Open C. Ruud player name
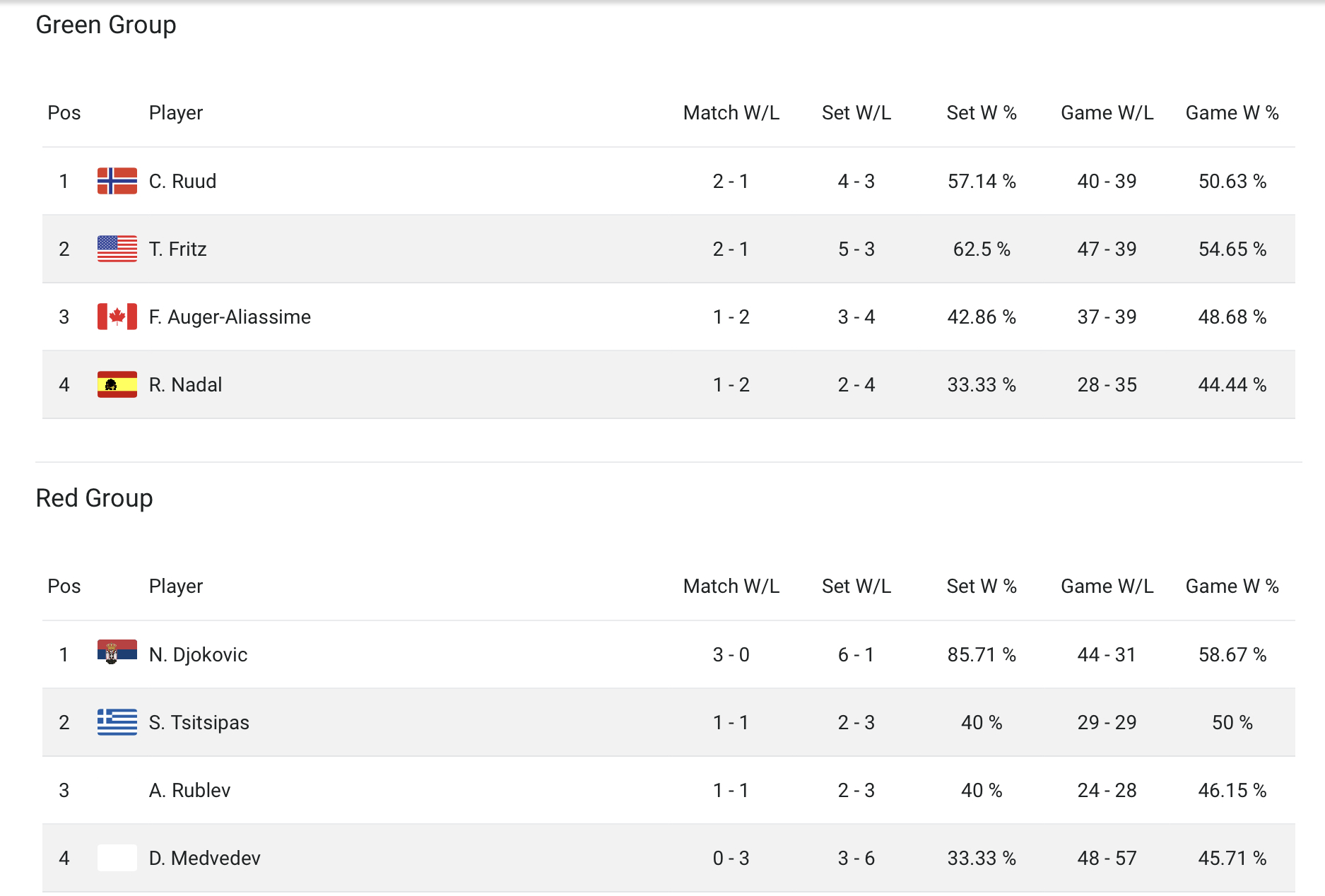The image size is (1325, 896). 182,182
